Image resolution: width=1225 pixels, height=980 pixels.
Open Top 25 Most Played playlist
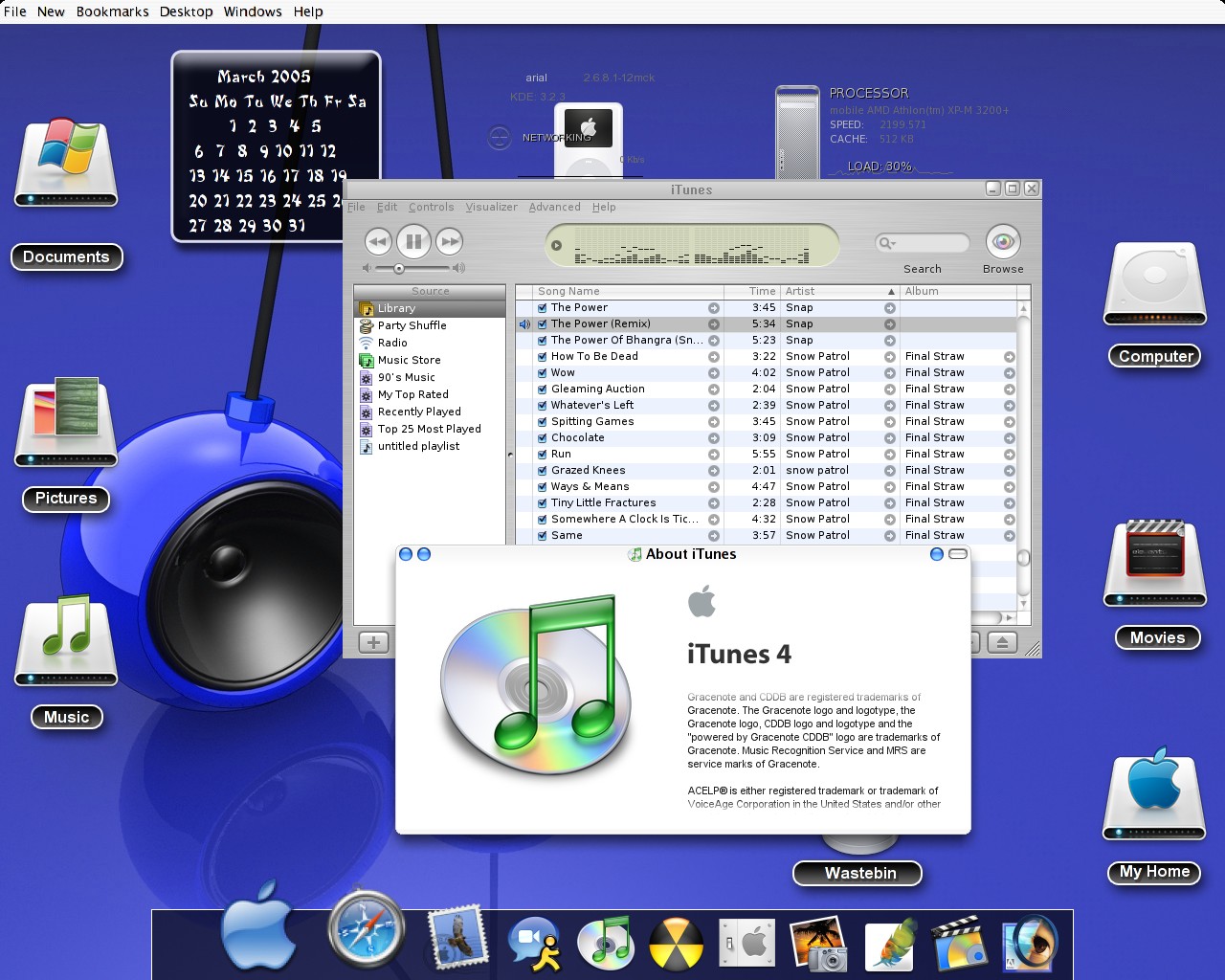(x=429, y=429)
